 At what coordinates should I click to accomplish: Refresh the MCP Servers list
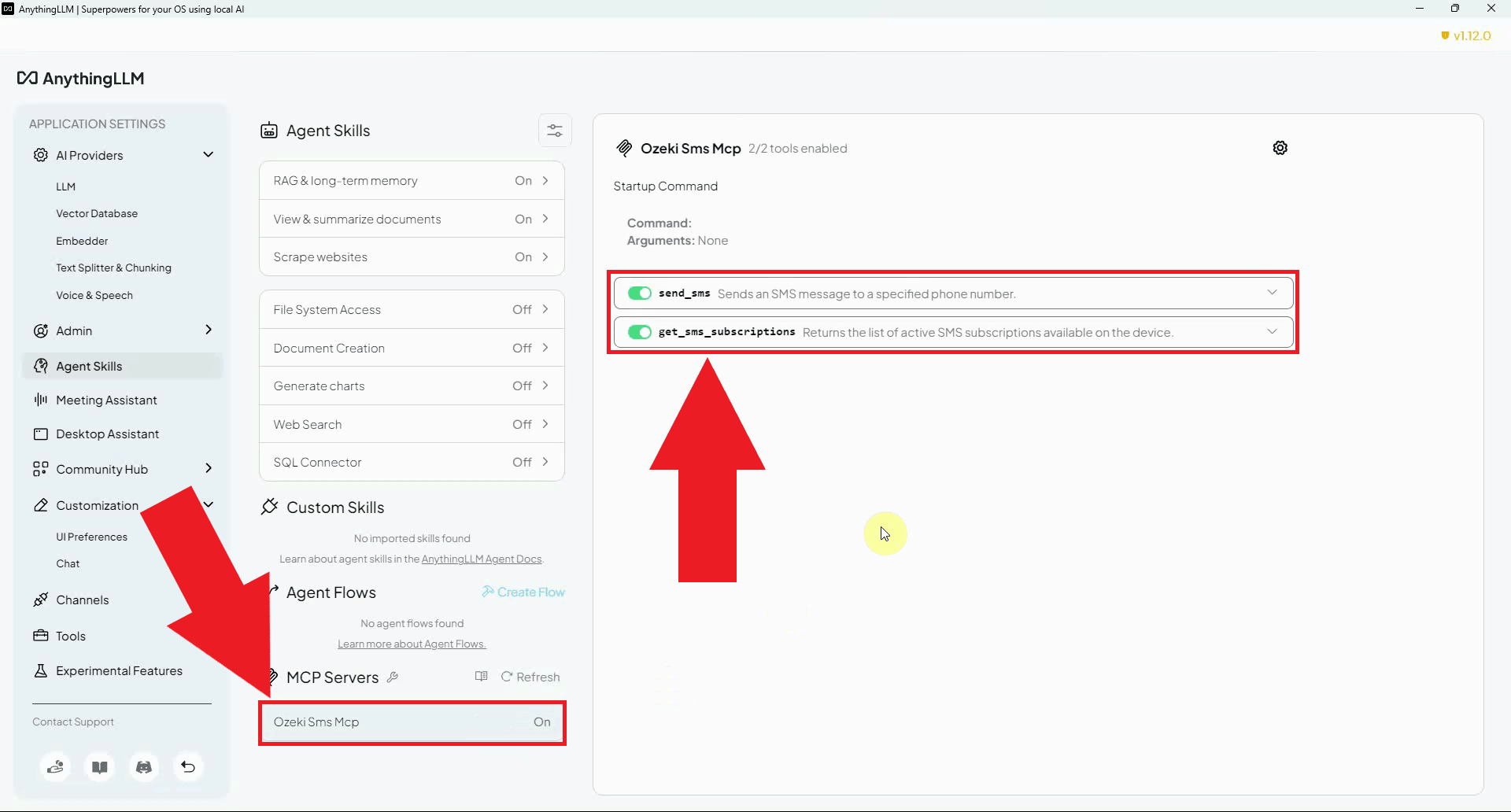pyautogui.click(x=530, y=677)
